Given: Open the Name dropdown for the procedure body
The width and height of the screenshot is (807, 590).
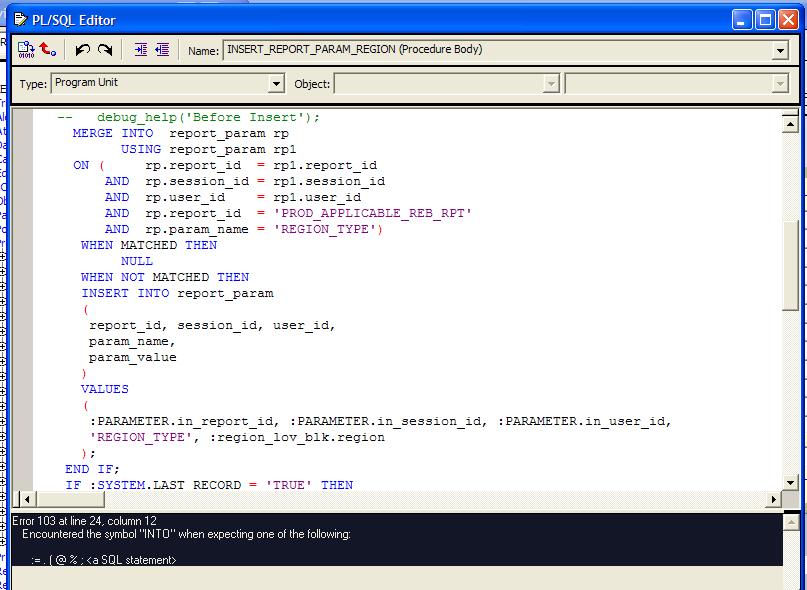Looking at the screenshot, I should click(x=780, y=50).
